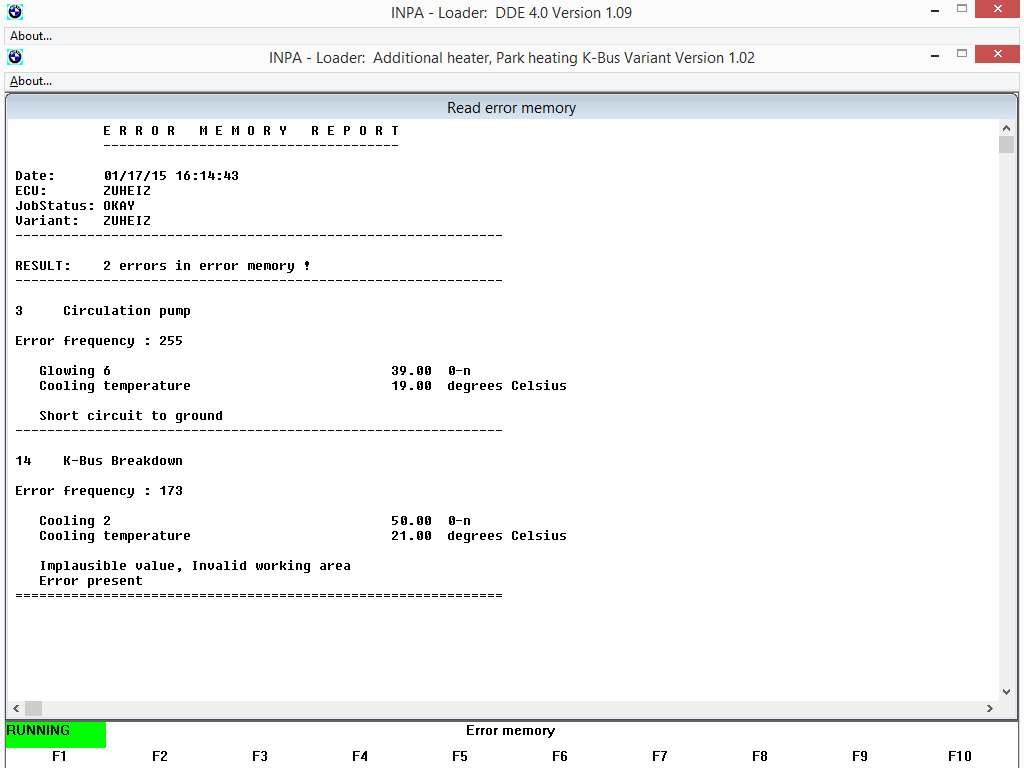Close the DDE 4.0 window
The width and height of the screenshot is (1024, 768).
pyautogui.click(x=997, y=8)
